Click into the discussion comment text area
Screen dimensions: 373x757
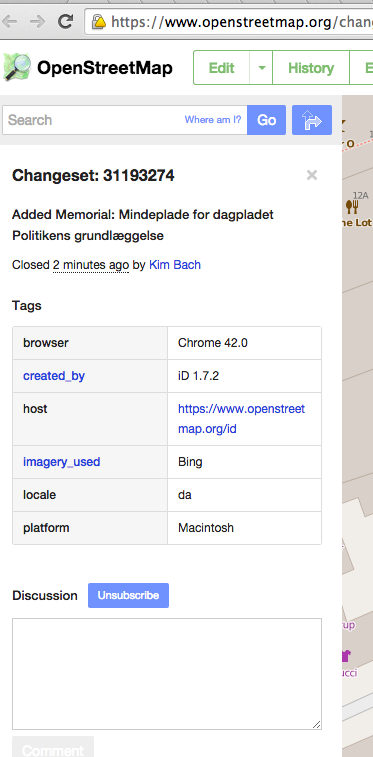(167, 674)
